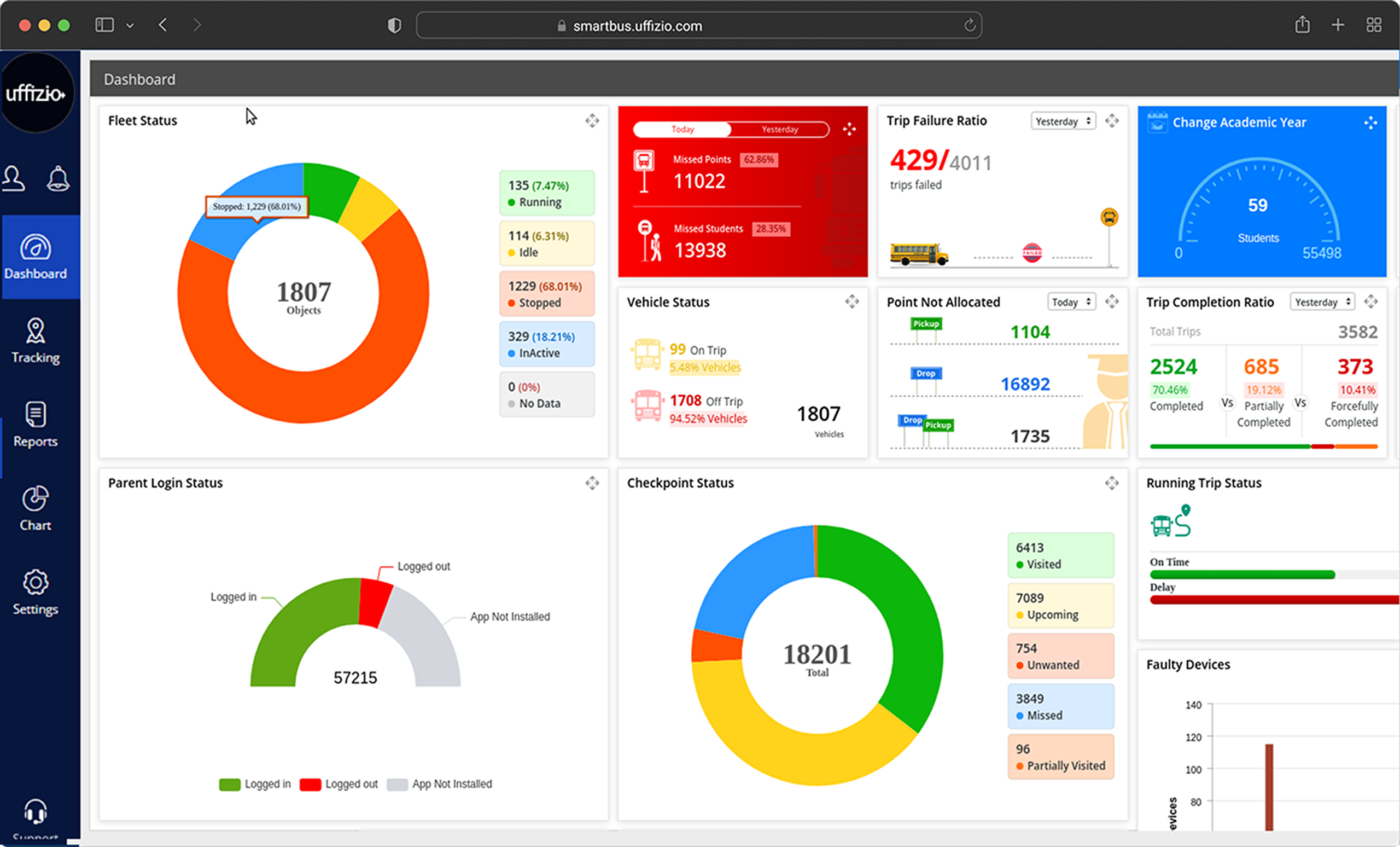Screen dimensions: 1400x847
Task: Click the Support headset icon
Action: coord(35,811)
